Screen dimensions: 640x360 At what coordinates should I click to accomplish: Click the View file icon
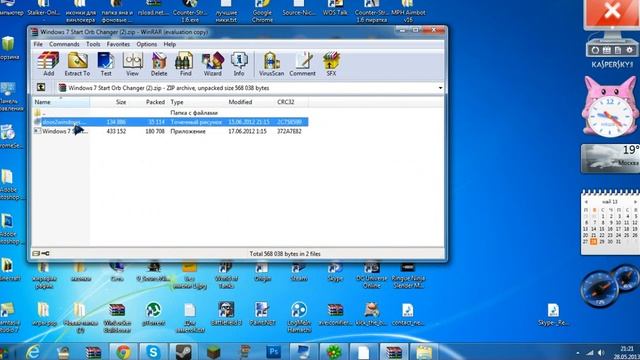pos(132,64)
